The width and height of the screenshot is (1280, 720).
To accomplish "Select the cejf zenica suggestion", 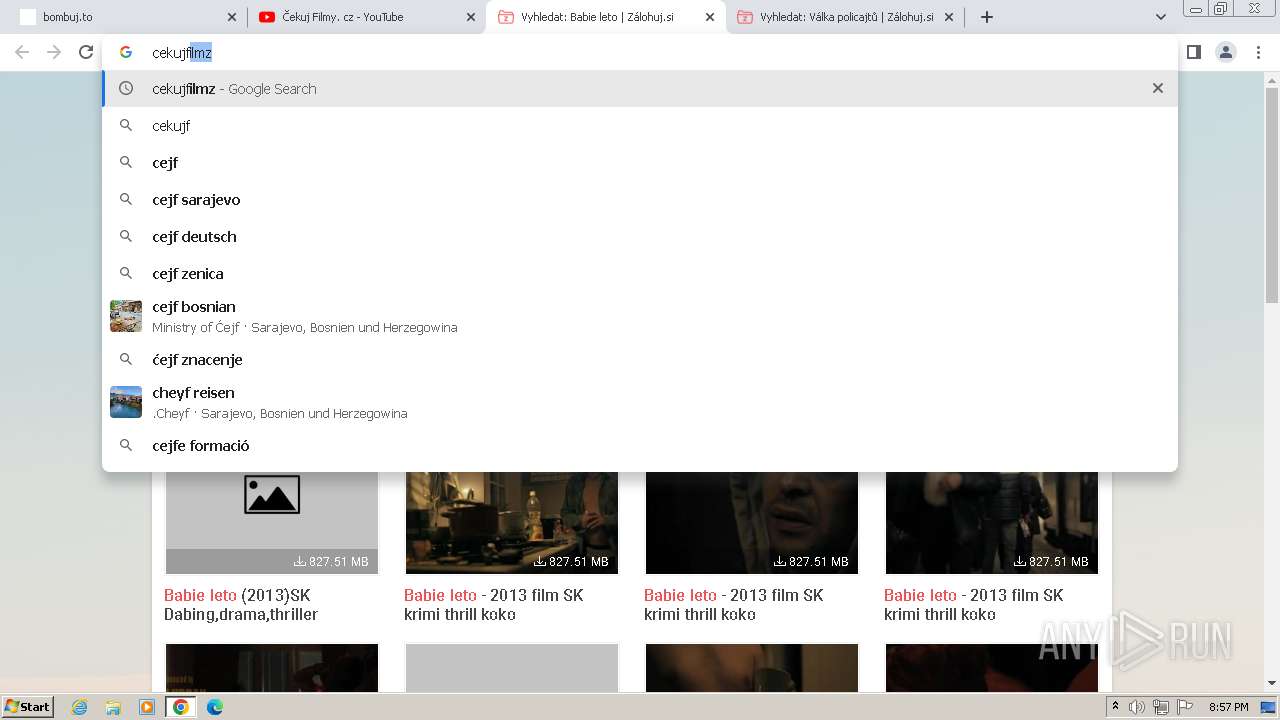I will pos(640,274).
